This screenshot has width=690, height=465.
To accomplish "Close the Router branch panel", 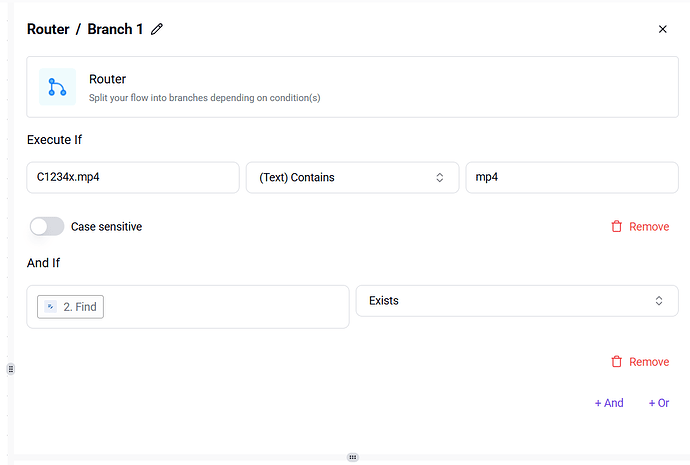I will pyautogui.click(x=662, y=29).
